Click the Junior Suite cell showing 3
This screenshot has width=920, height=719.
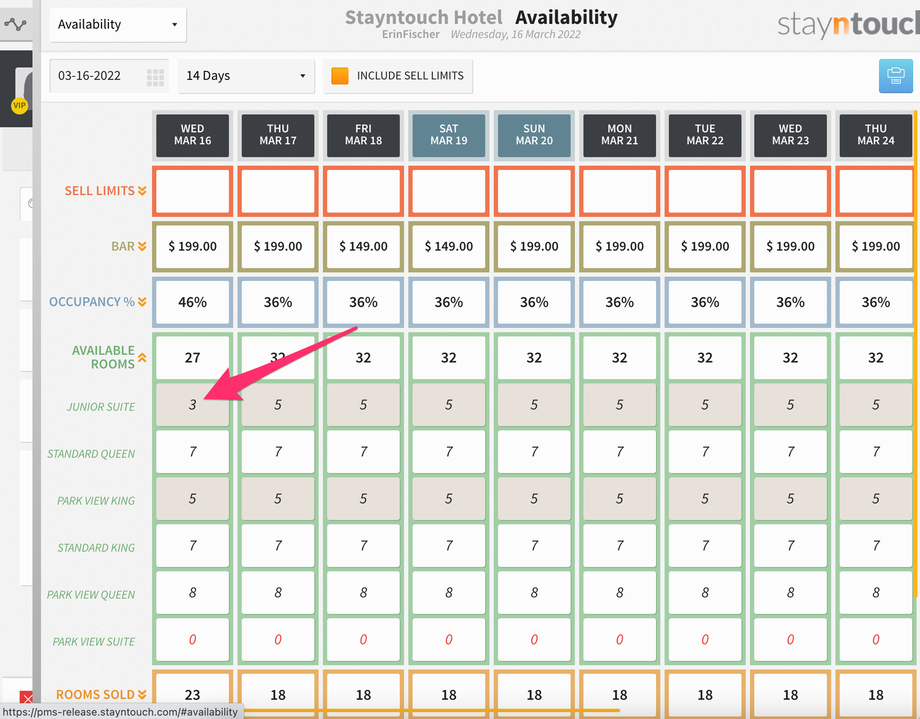tap(192, 404)
